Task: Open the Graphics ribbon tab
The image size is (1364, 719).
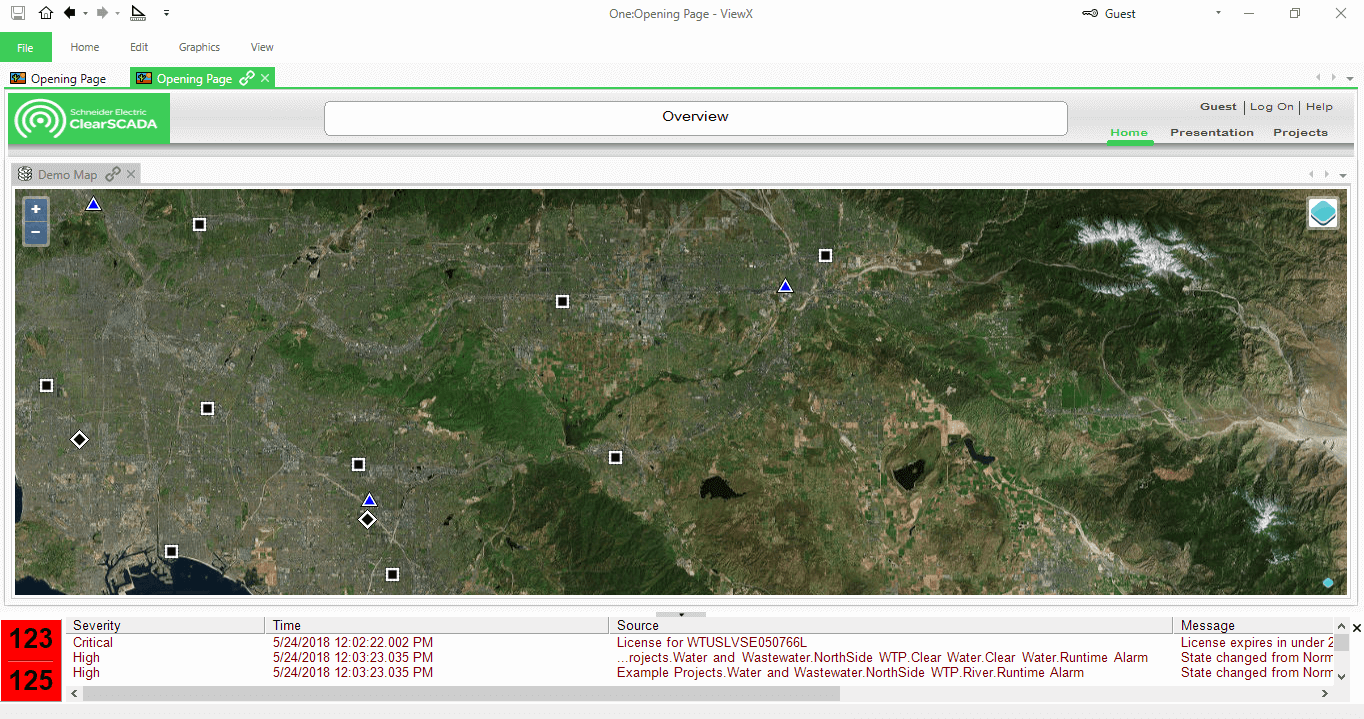Action: tap(199, 47)
